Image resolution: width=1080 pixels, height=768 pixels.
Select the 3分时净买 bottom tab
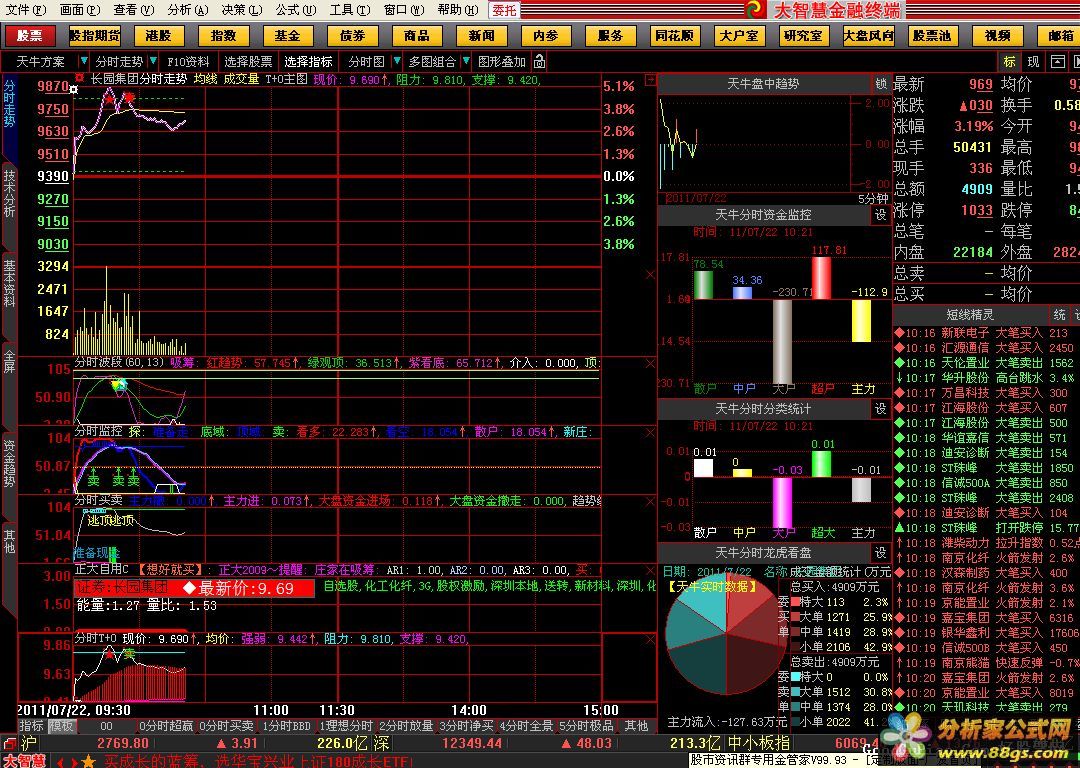click(x=468, y=726)
